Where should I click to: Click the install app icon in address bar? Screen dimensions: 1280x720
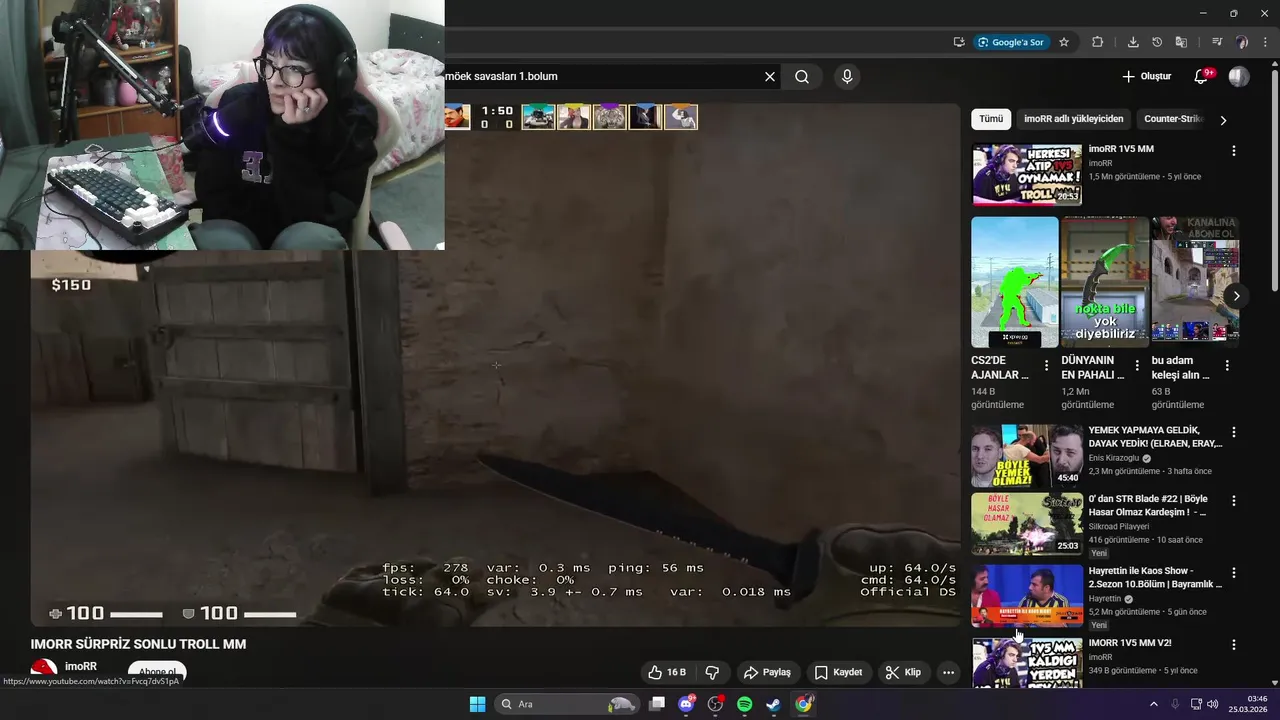point(959,42)
